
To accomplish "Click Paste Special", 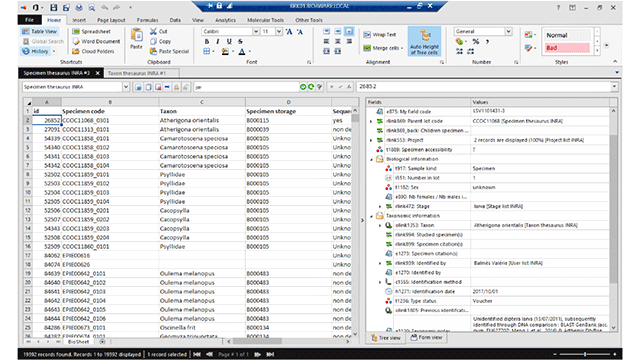I will point(169,51).
